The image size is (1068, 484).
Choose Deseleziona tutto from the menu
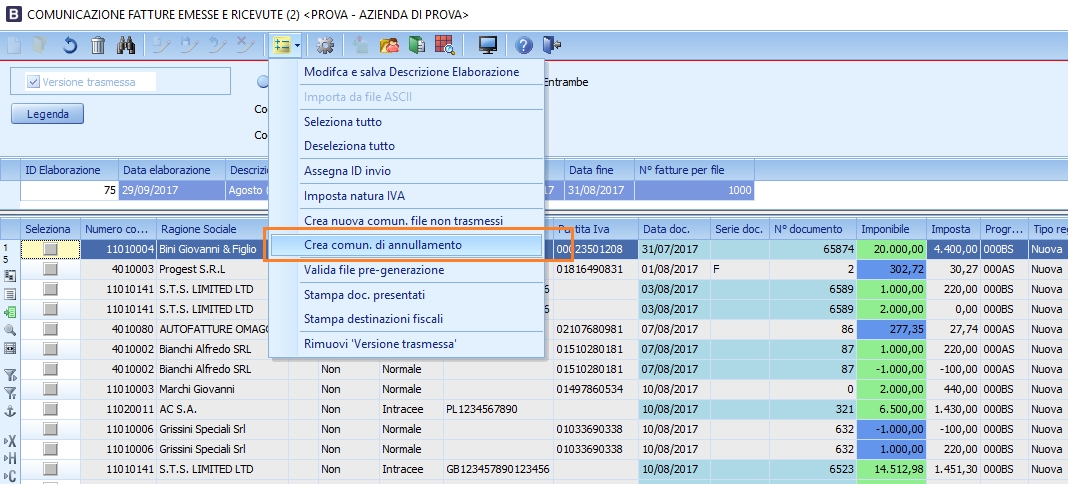pos(349,146)
